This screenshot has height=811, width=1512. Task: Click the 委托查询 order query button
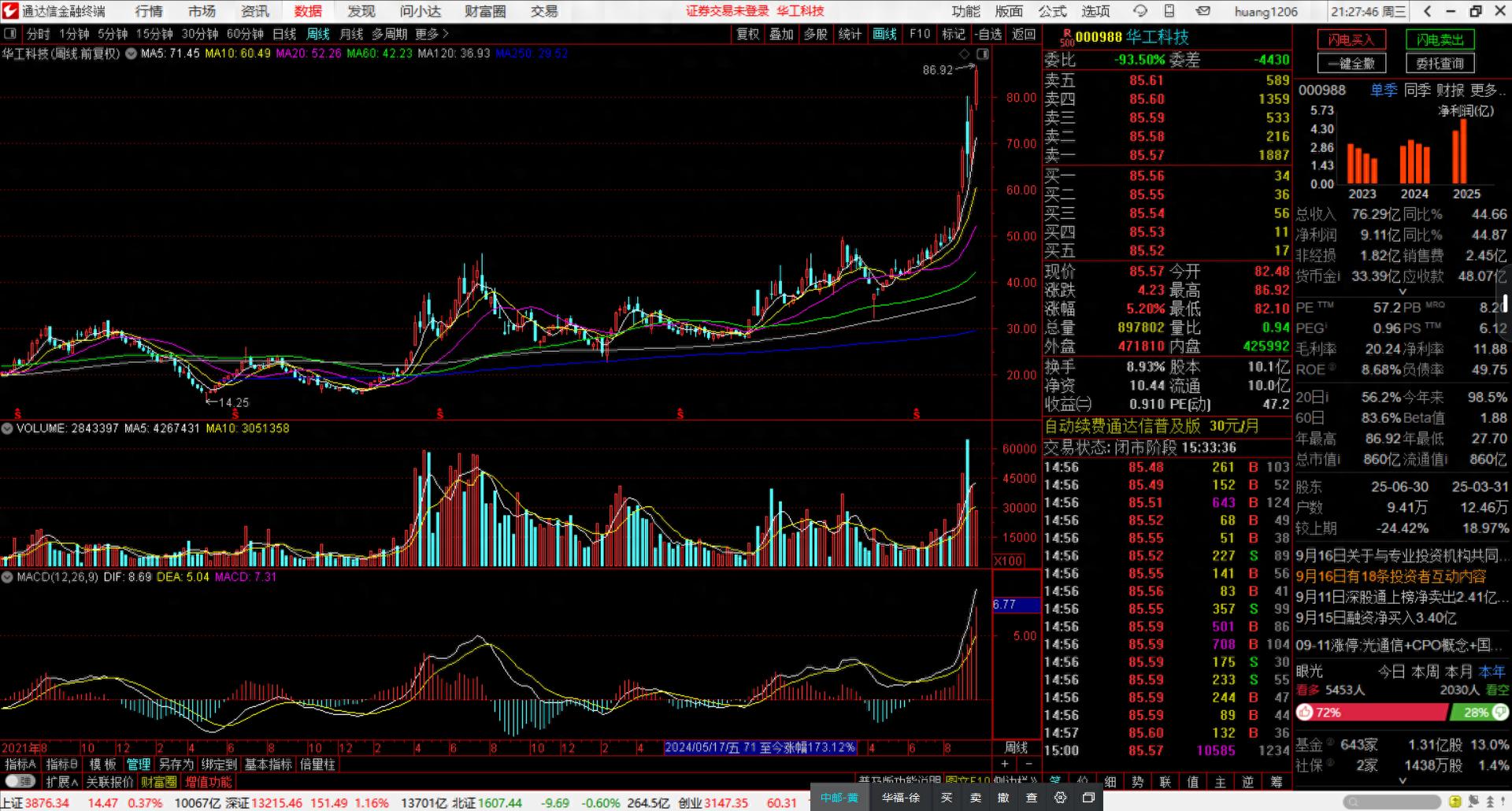tap(1440, 64)
